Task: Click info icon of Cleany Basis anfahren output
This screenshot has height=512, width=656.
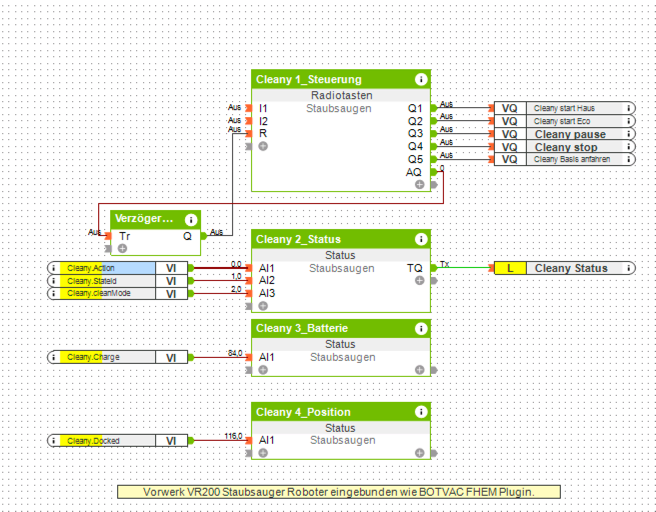Action: tap(628, 159)
